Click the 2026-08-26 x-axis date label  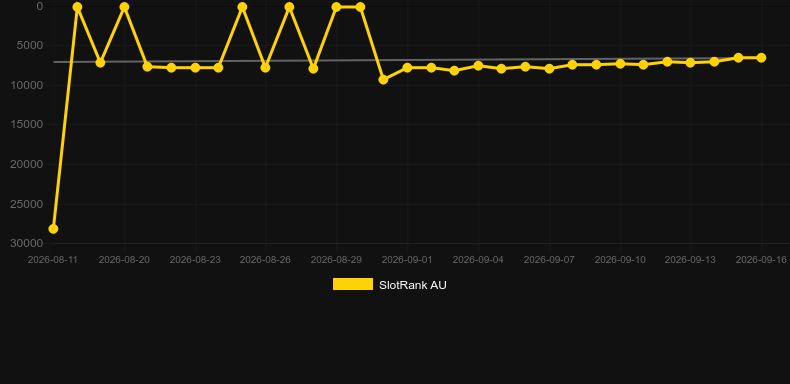266,260
